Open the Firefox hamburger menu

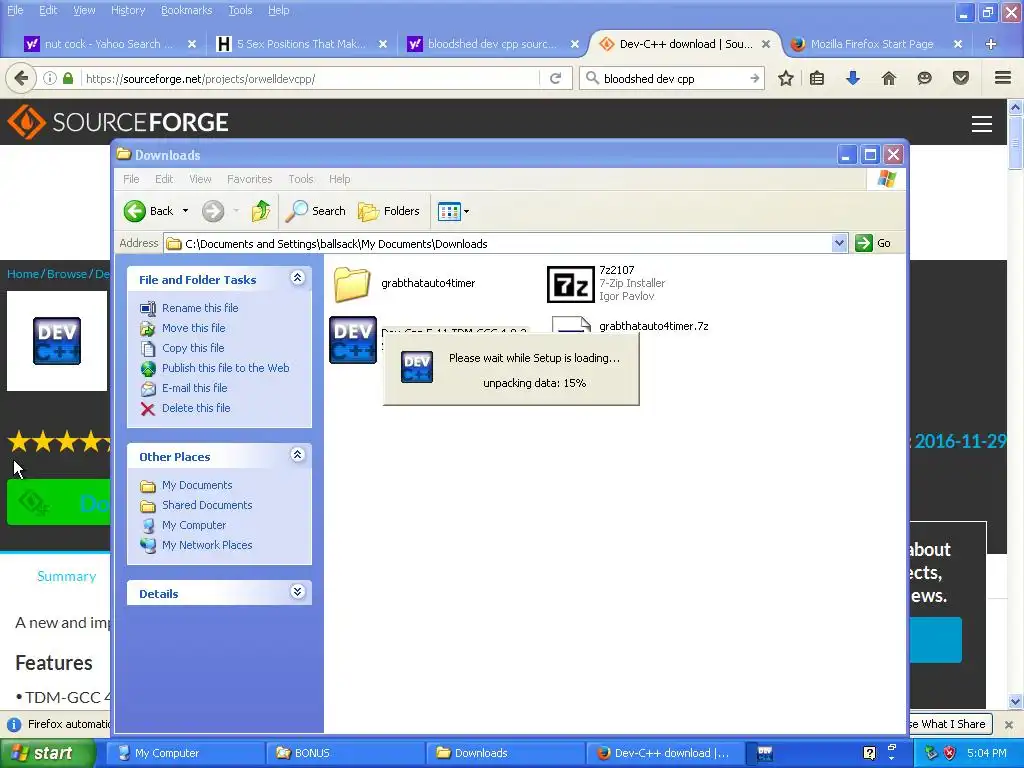pos(1003,78)
